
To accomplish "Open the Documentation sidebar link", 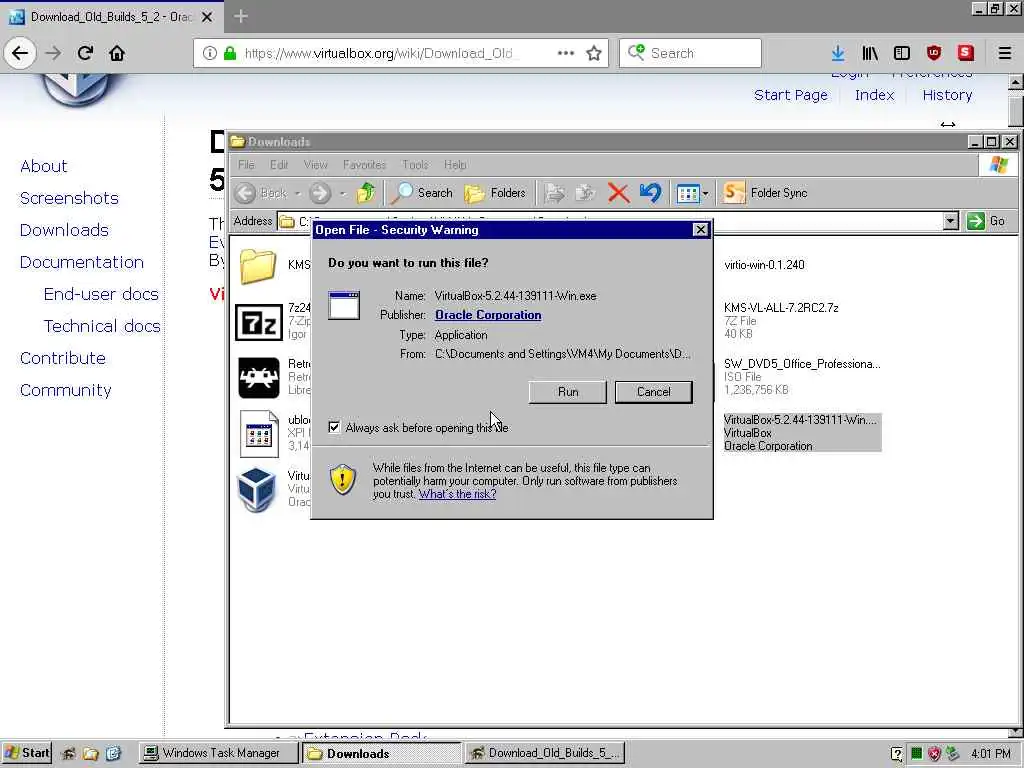I will tap(82, 262).
